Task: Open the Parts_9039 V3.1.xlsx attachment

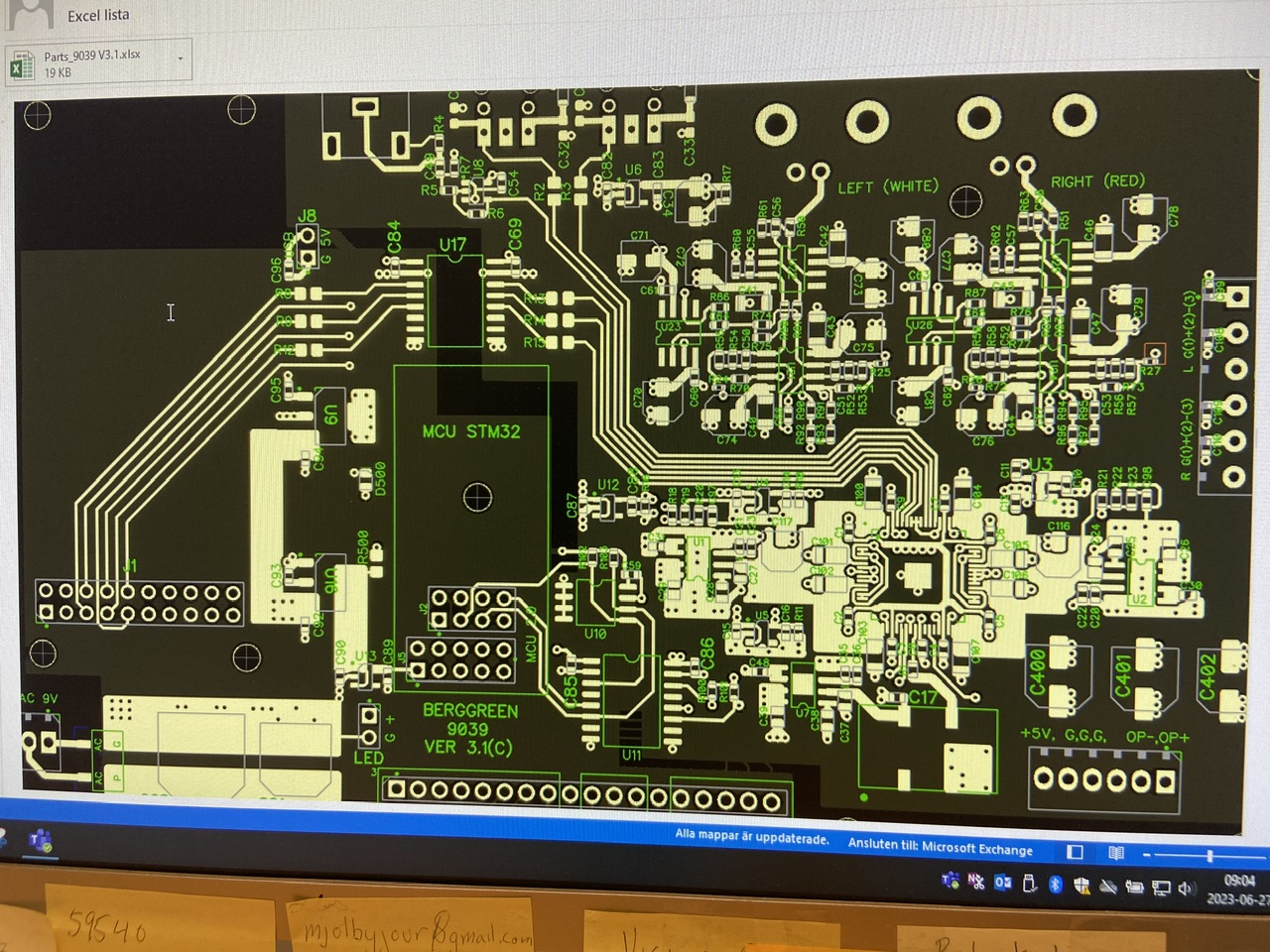Action: coord(97,62)
